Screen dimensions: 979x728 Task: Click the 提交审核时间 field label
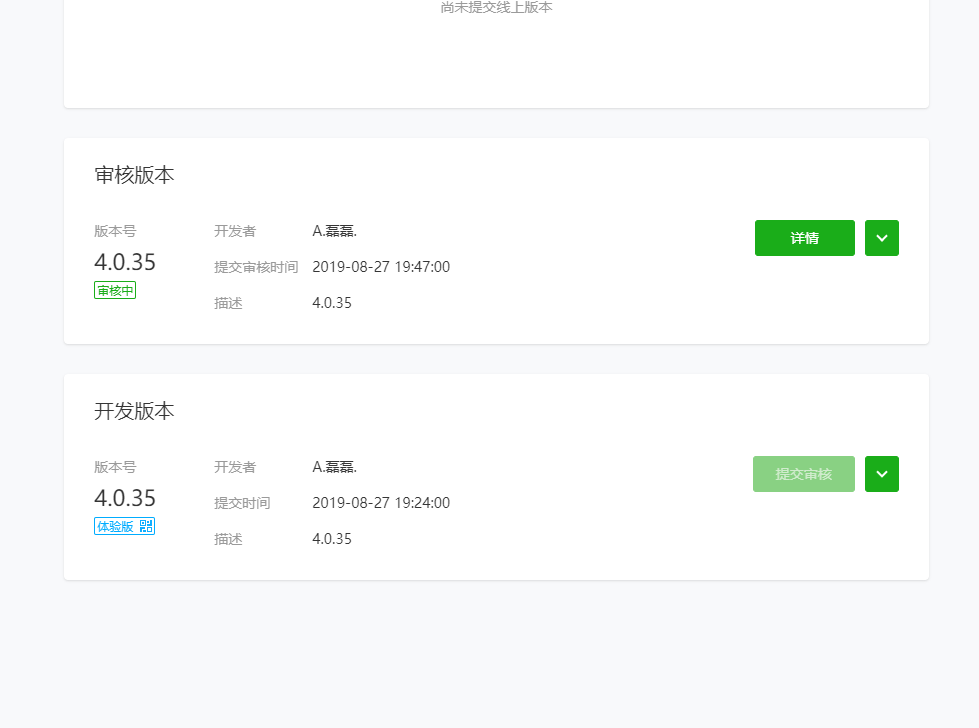coord(256,267)
